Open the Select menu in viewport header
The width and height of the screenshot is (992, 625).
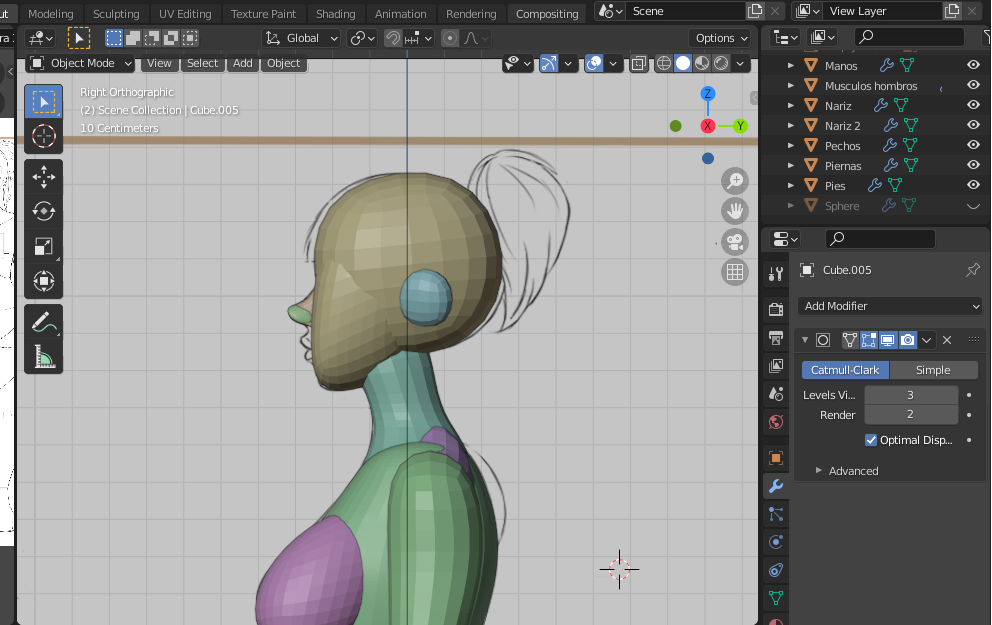202,63
